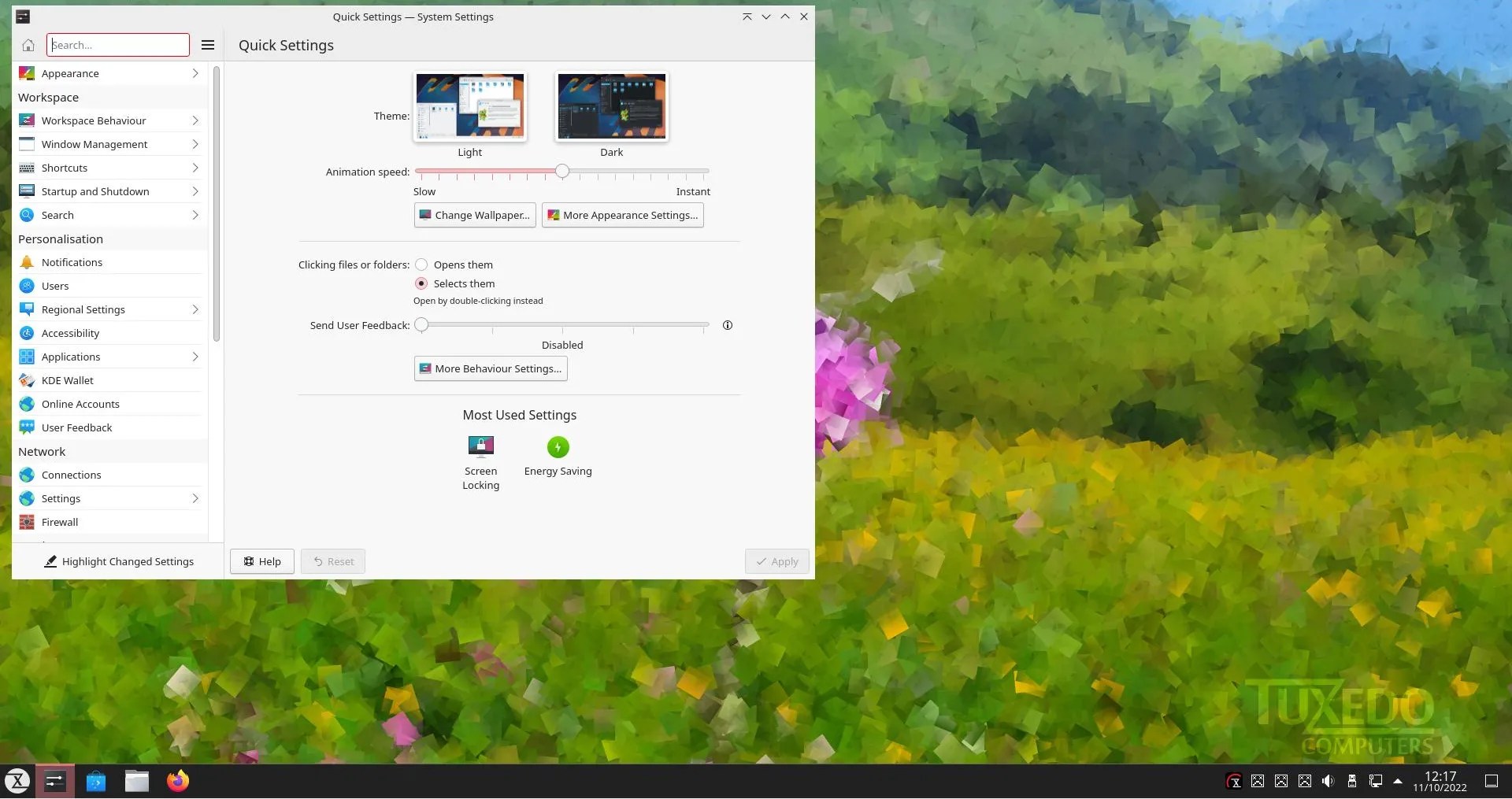Launch Firefox from the taskbar
The width and height of the screenshot is (1512, 799).
coord(177,781)
